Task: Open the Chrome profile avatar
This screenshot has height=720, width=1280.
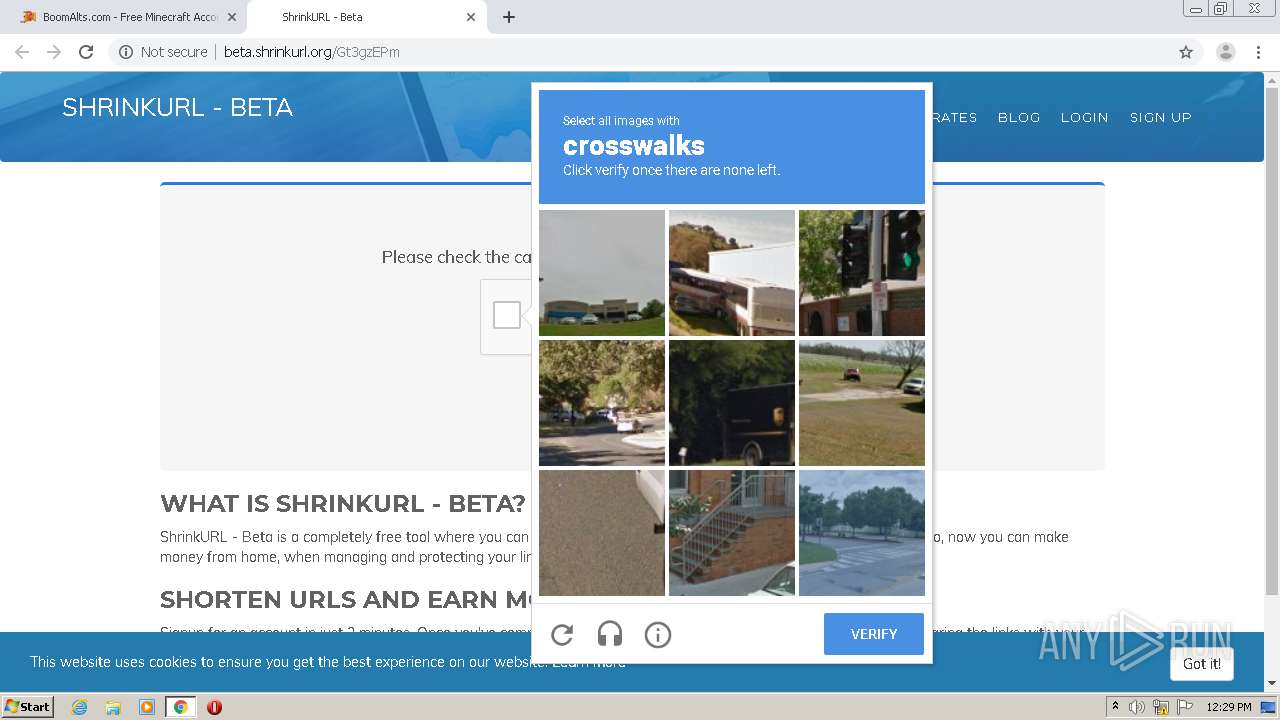Action: coord(1225,52)
